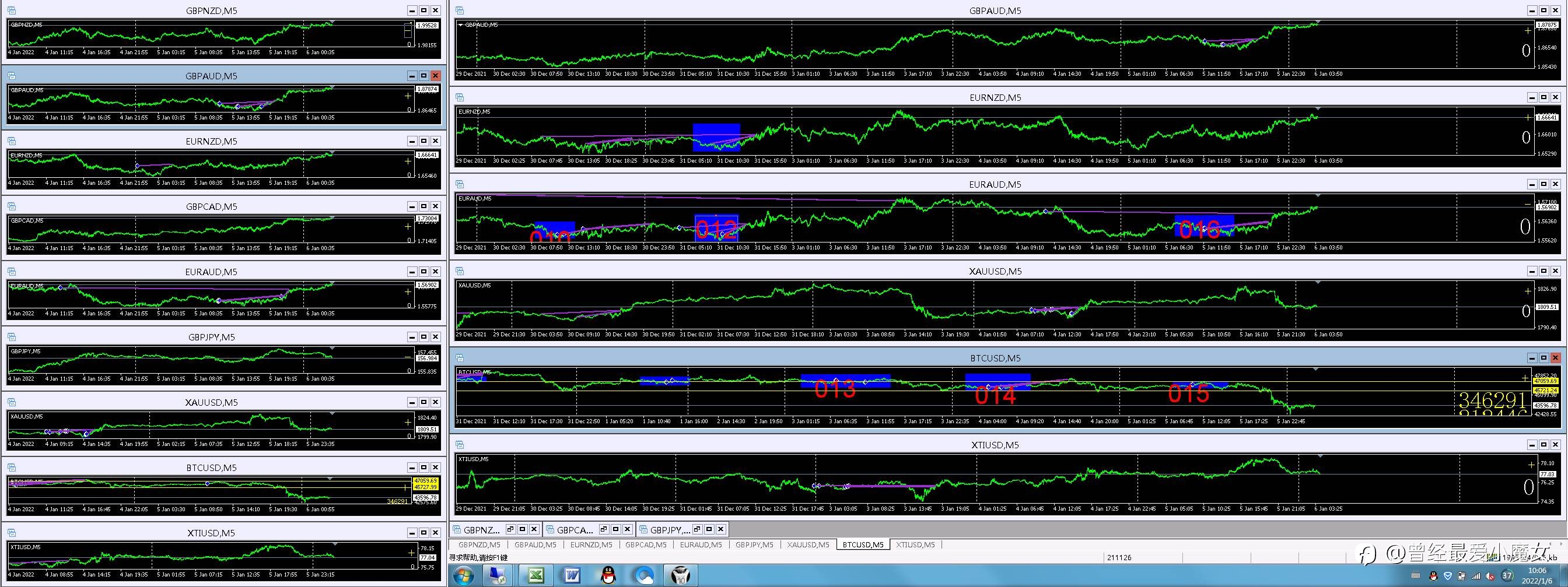Grab chart shift triangle in left GBPNZD chart
Image resolution: width=1568 pixels, height=587 pixels.
tap(332, 23)
